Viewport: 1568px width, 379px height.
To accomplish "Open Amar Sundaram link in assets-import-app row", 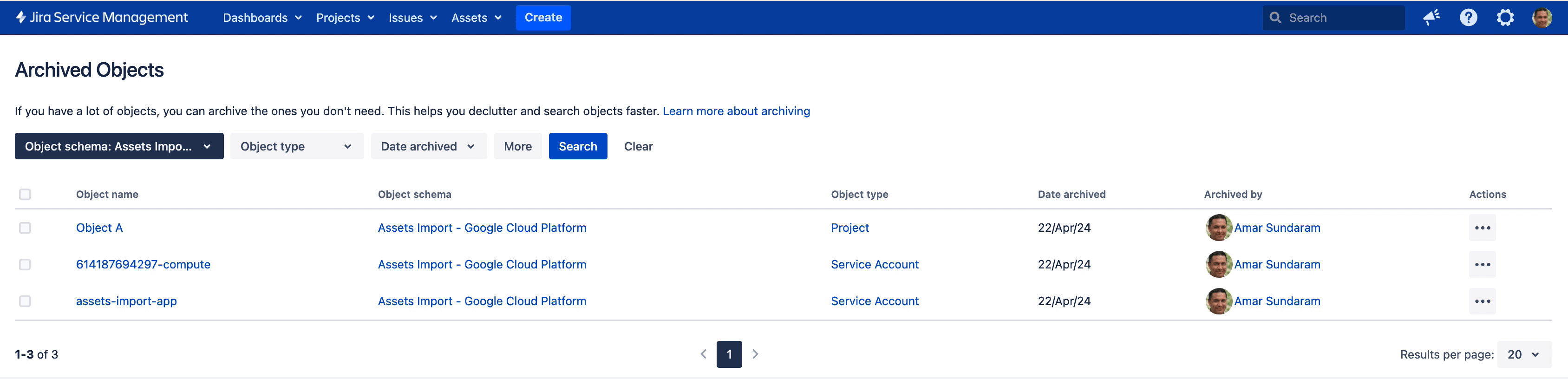I will 1277,301.
